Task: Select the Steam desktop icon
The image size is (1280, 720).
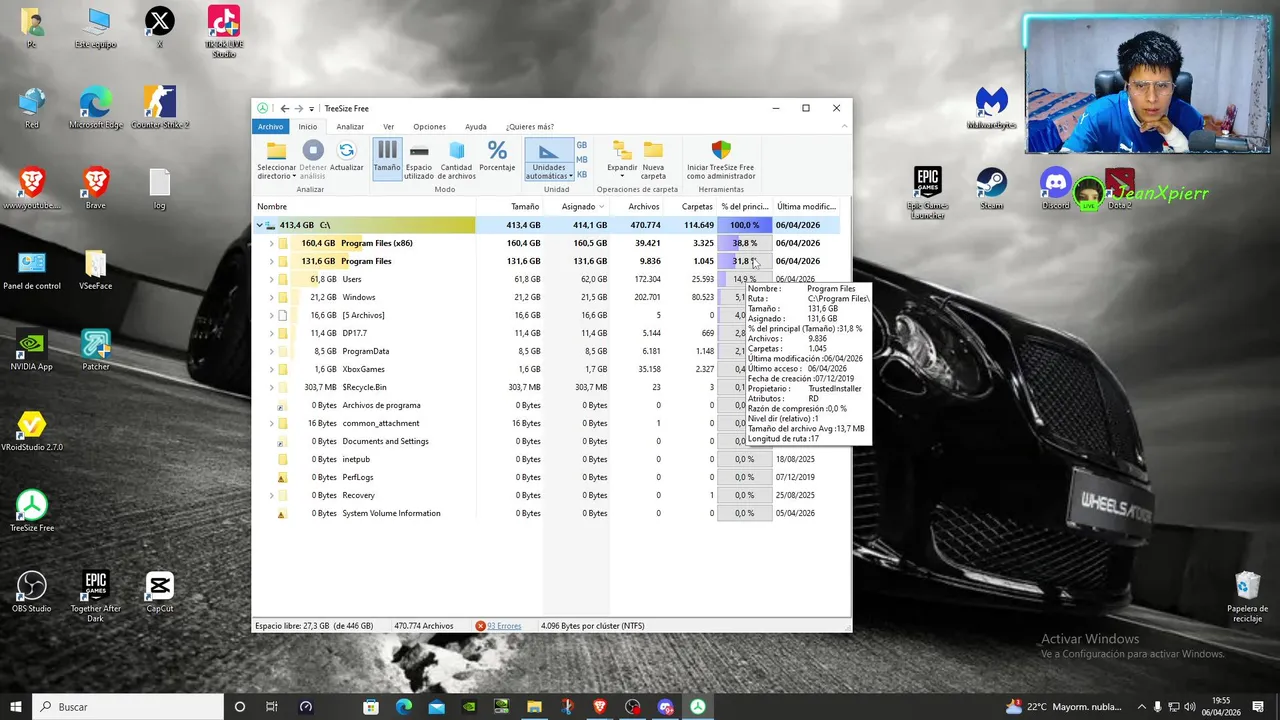Action: 991,188
